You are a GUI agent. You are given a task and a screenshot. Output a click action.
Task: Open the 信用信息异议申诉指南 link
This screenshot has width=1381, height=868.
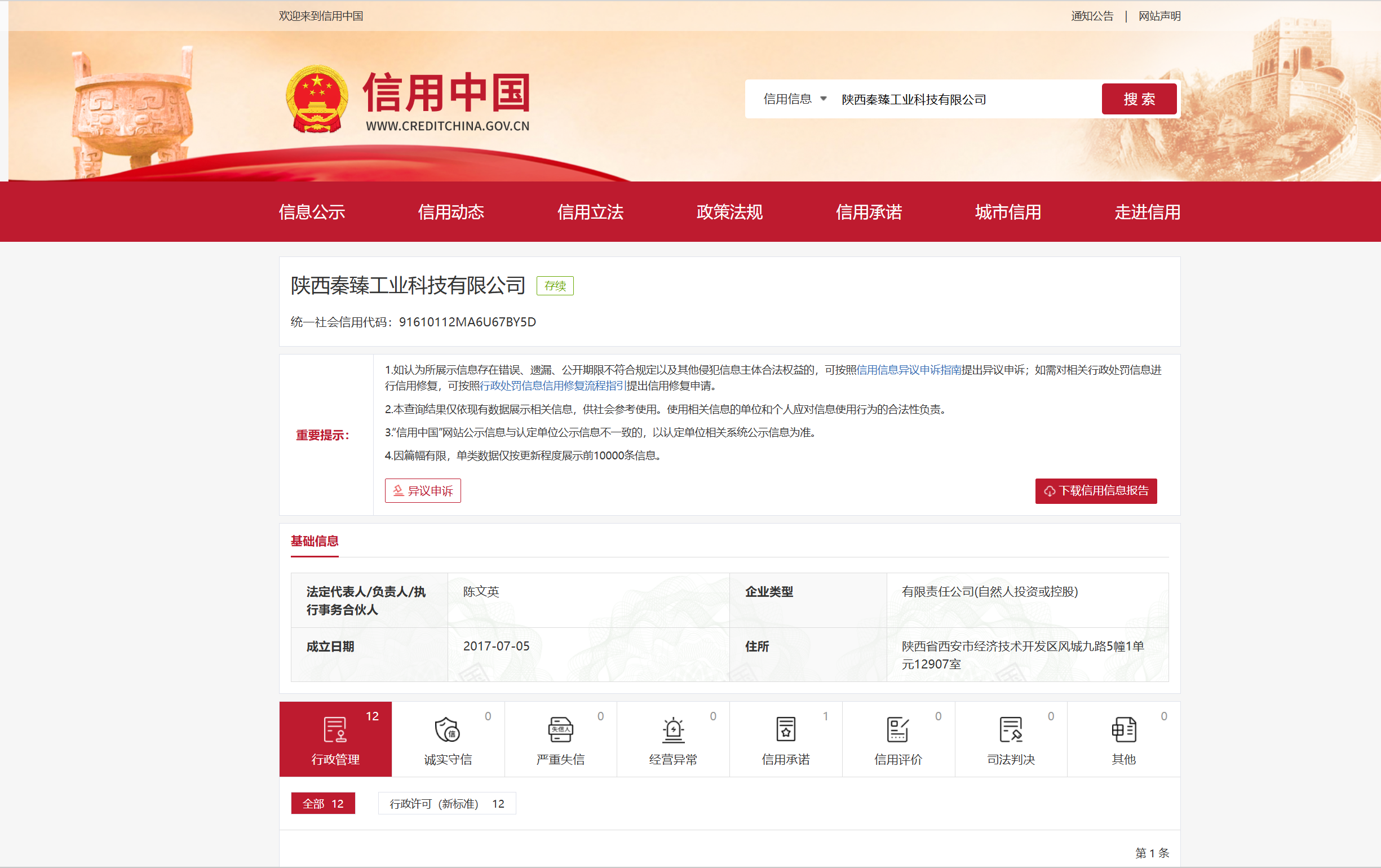[909, 370]
